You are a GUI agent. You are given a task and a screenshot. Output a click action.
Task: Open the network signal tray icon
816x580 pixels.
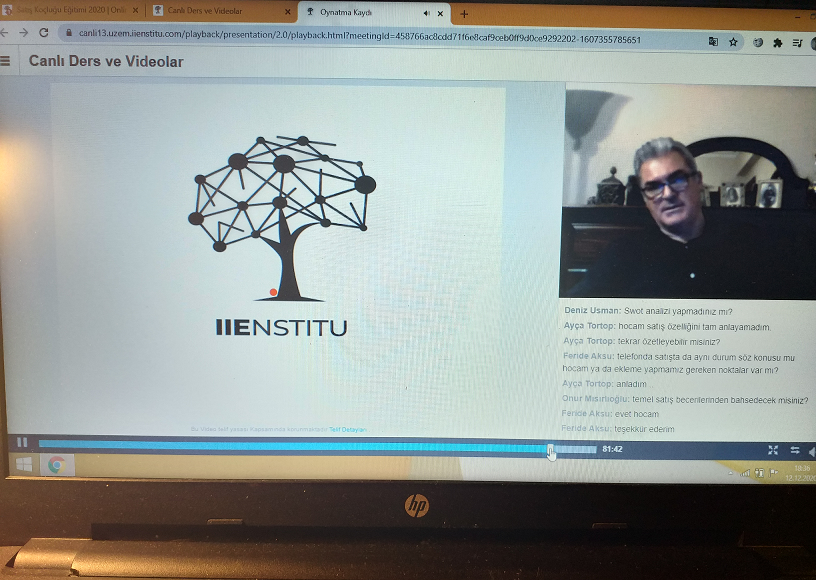point(745,473)
